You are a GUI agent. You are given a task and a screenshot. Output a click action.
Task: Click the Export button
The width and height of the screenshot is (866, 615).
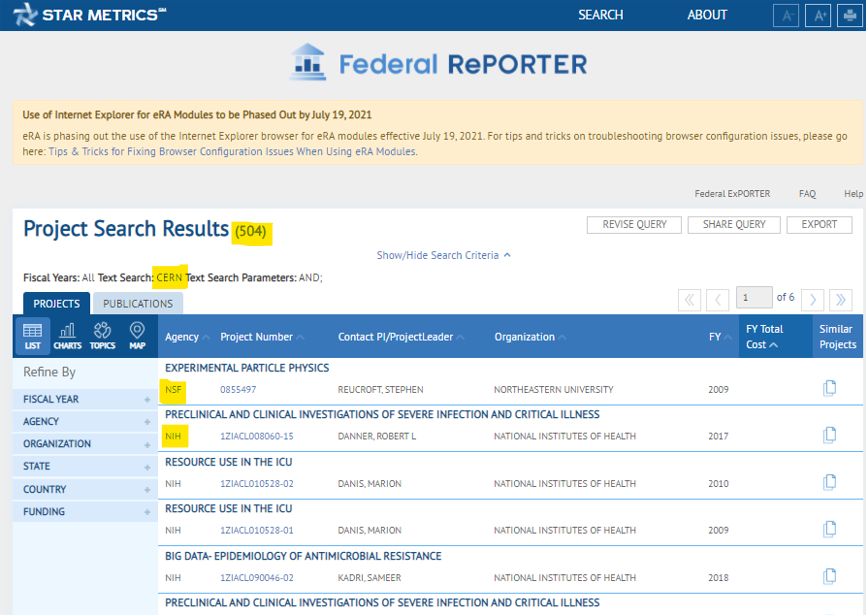pos(819,225)
